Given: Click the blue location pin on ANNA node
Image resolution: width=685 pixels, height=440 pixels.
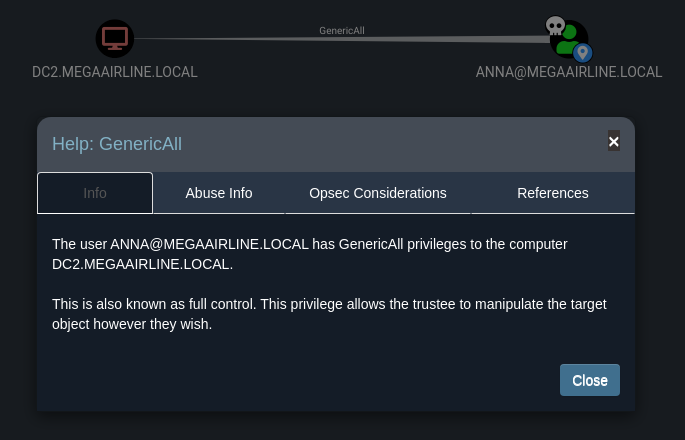Looking at the screenshot, I should pos(583,53).
